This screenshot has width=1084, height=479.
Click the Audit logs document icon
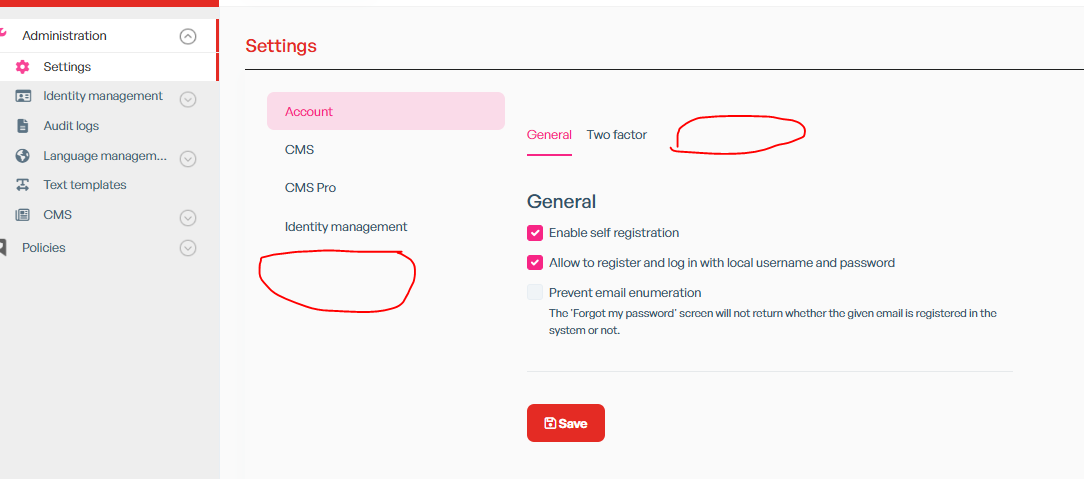pyautogui.click(x=23, y=126)
